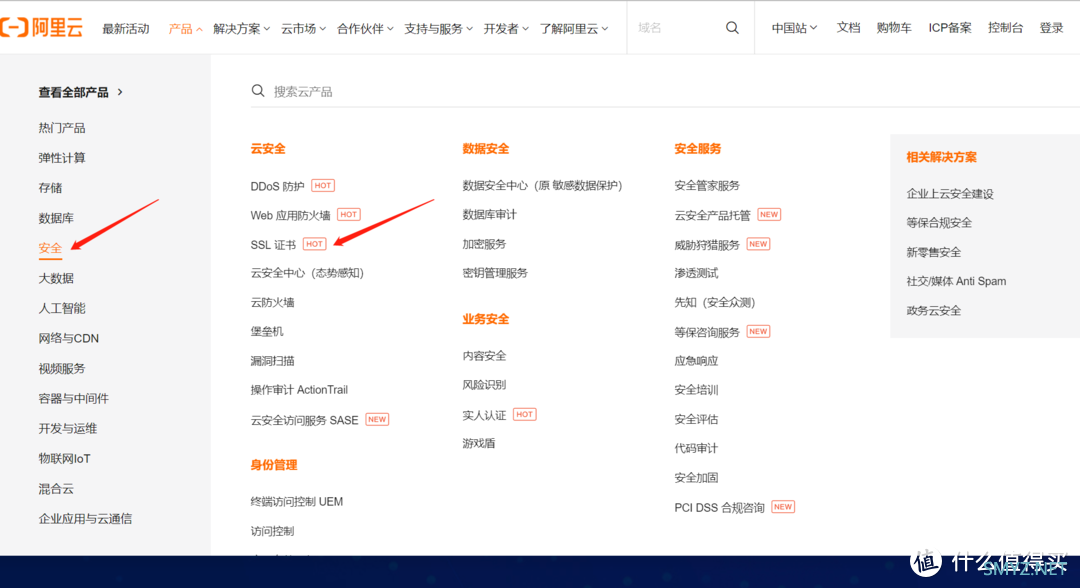
Task: Select 存储 category in sidebar
Action: (x=50, y=188)
